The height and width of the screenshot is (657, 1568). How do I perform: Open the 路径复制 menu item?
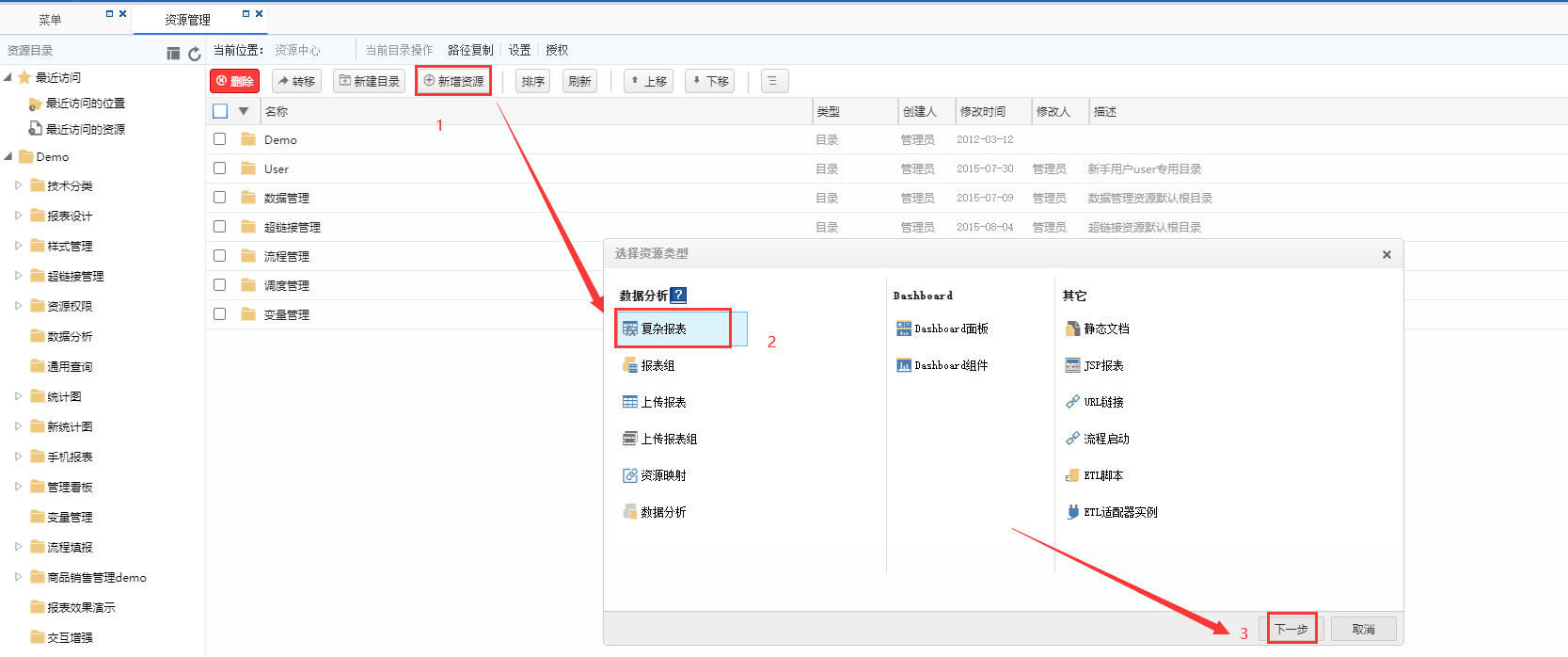(470, 50)
